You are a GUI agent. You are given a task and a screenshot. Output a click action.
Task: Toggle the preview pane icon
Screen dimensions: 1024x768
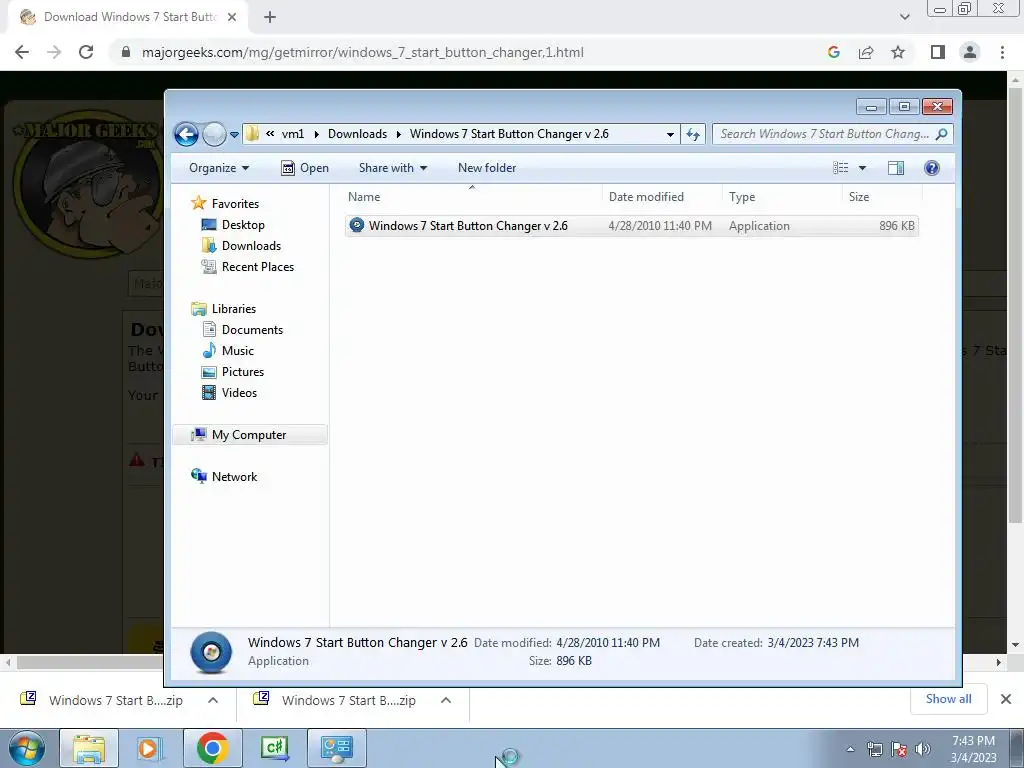(896, 168)
